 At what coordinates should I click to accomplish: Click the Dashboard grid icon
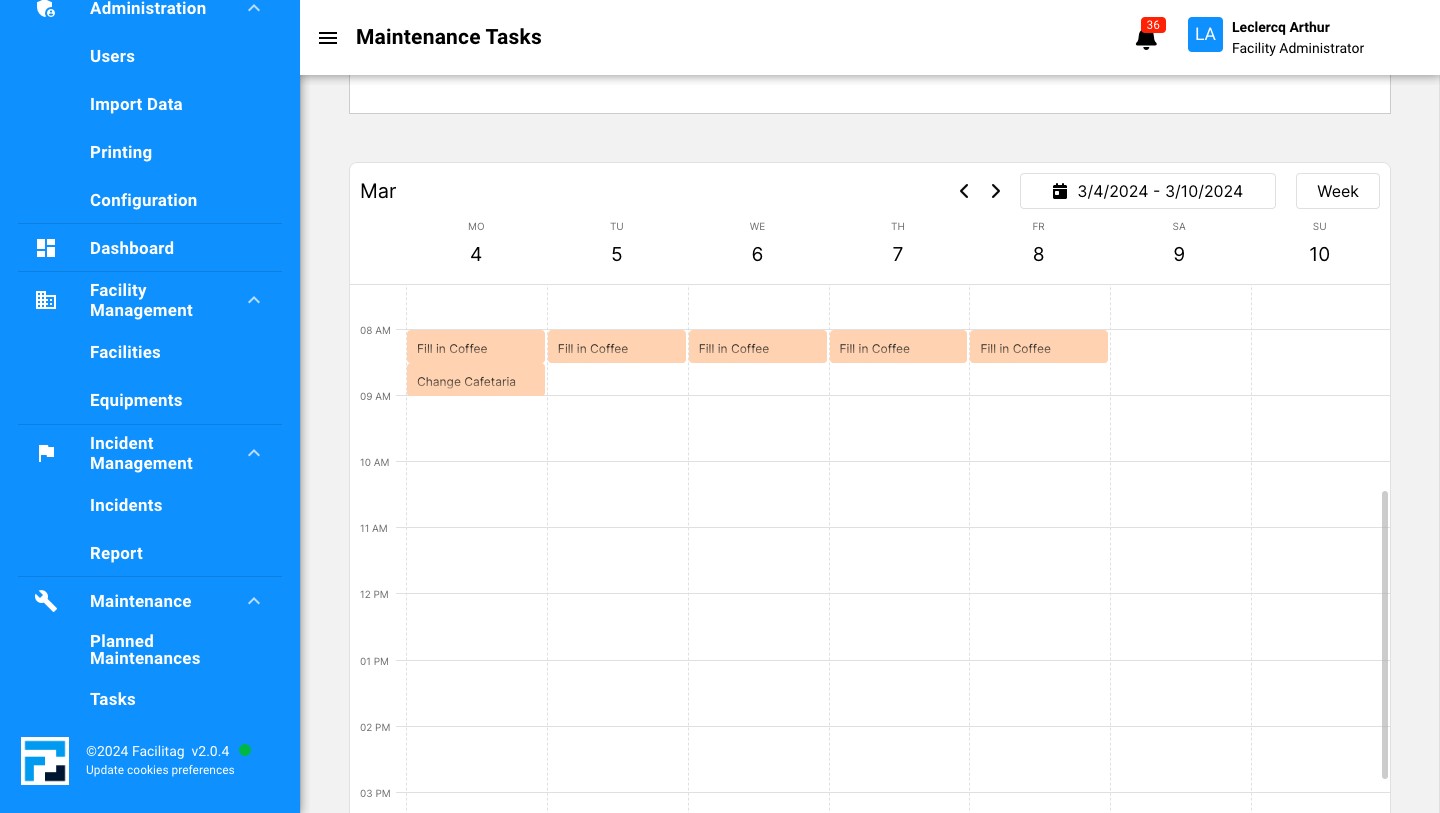[46, 248]
